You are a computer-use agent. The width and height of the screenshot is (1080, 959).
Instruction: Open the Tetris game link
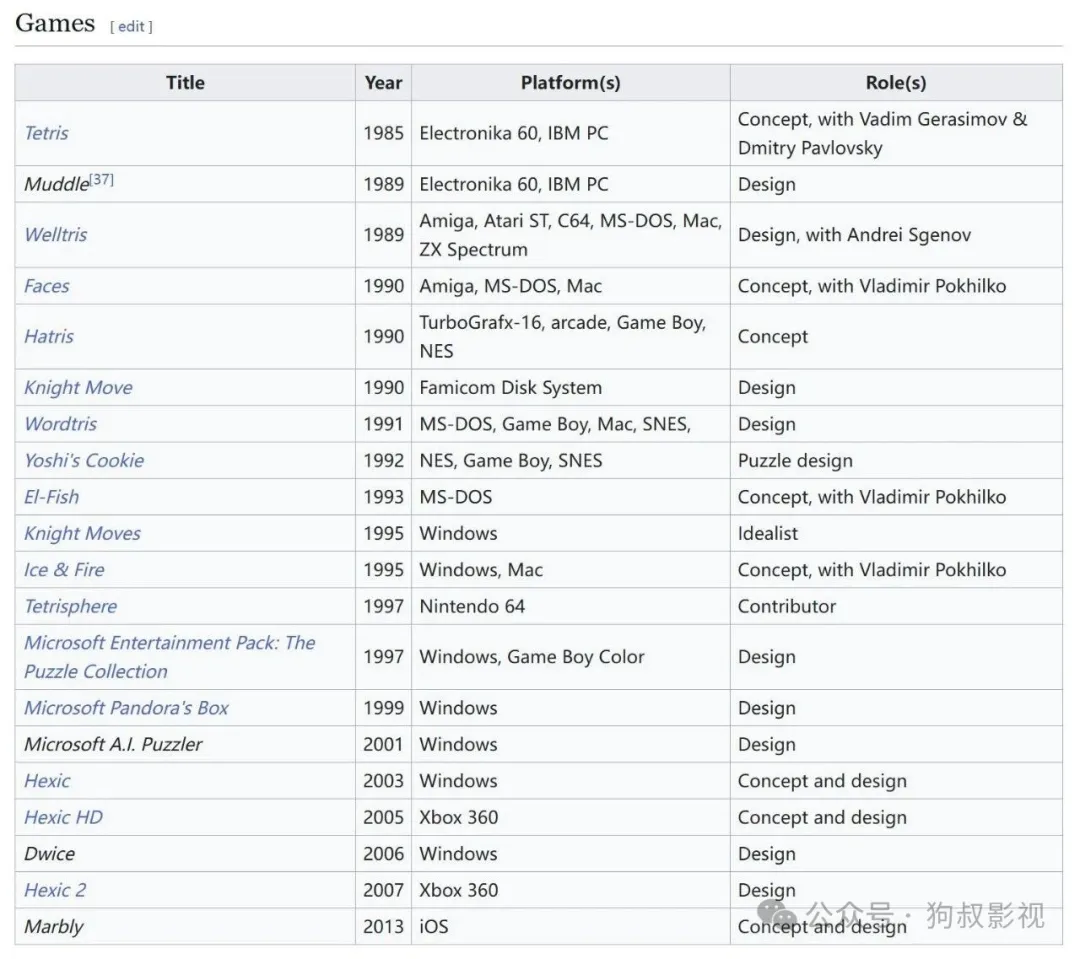[46, 132]
